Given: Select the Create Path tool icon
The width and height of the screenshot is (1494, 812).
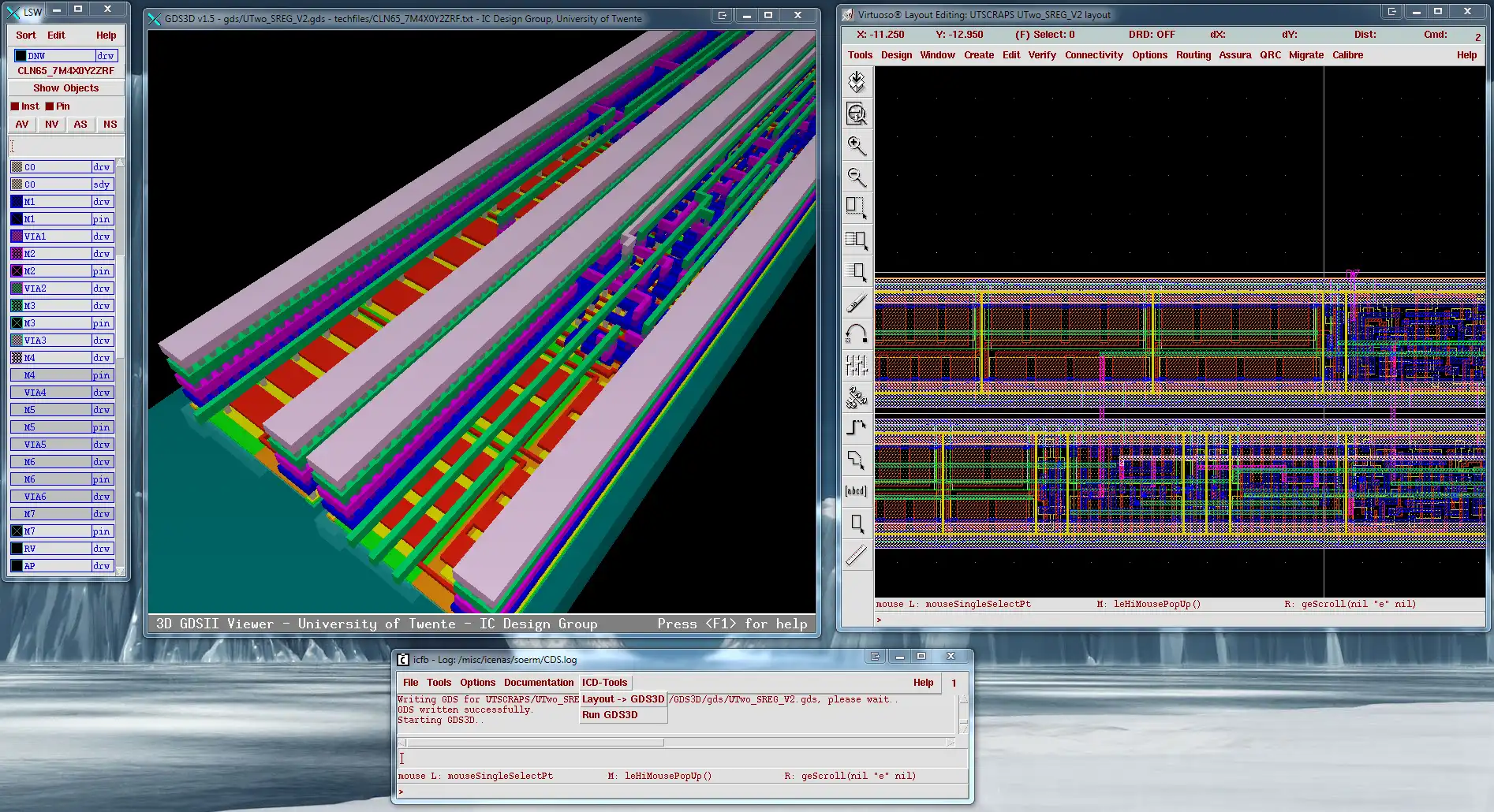Looking at the screenshot, I should (856, 428).
